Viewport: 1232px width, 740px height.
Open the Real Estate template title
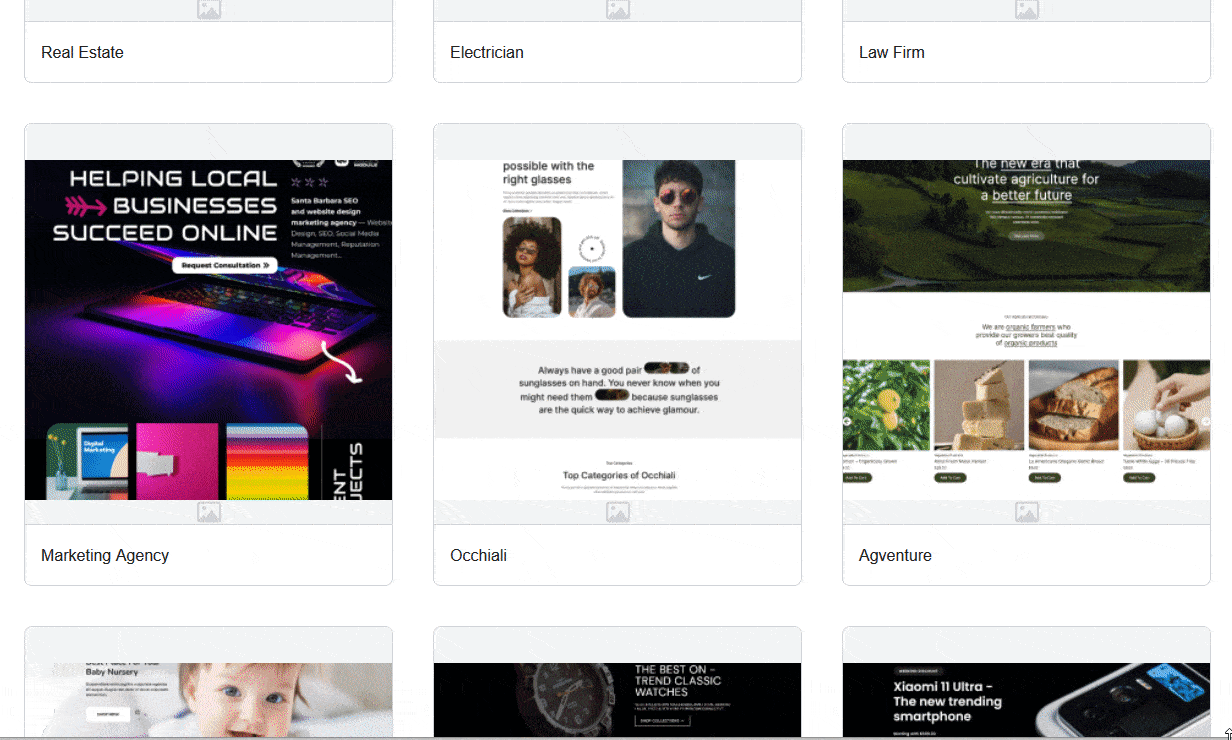[82, 52]
